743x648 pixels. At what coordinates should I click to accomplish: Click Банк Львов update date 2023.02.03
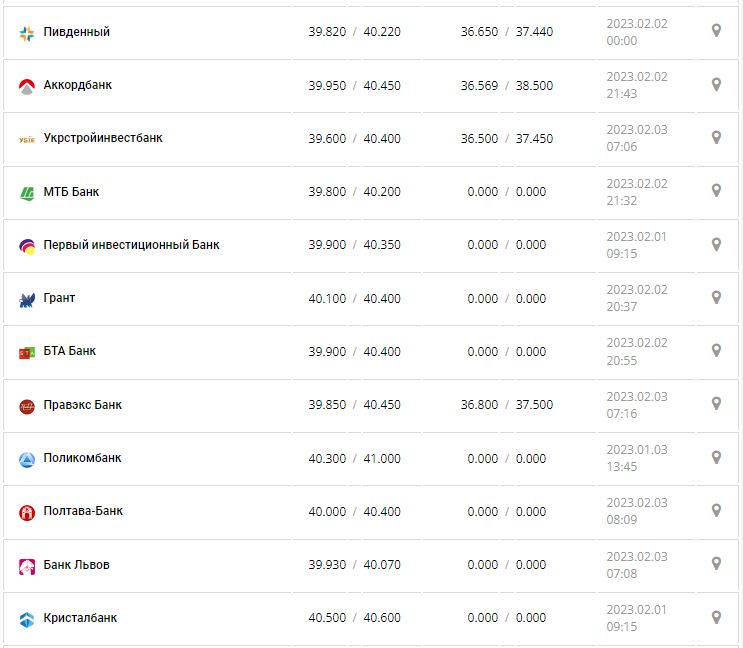pyautogui.click(x=636, y=556)
